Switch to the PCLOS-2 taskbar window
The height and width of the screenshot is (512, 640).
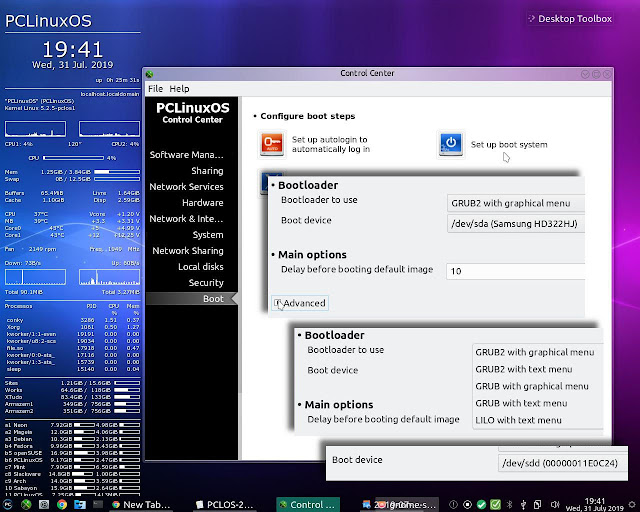tap(224, 505)
